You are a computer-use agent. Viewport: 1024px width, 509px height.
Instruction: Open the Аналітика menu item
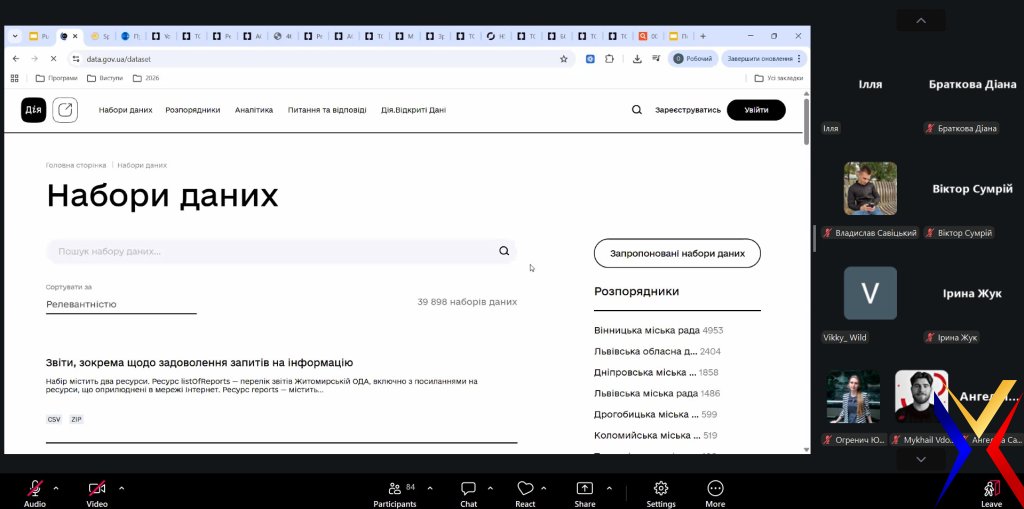(x=254, y=110)
